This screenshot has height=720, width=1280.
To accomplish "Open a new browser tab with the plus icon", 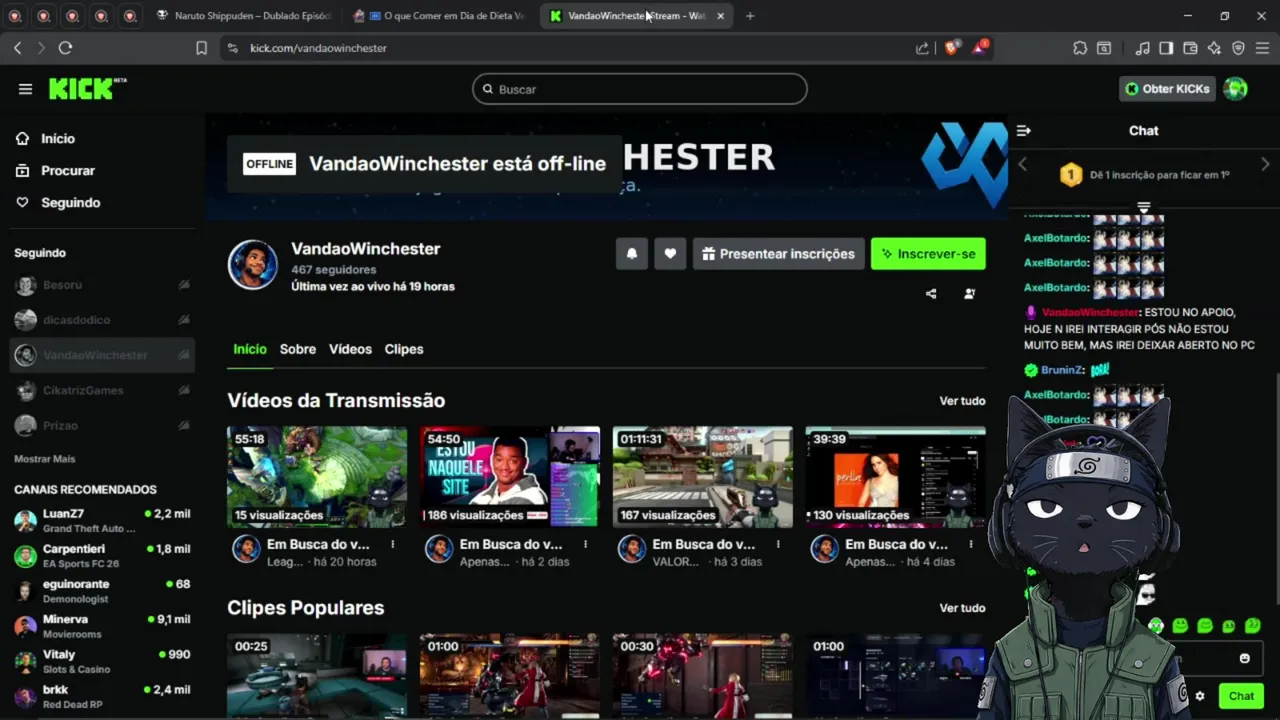I will (x=750, y=16).
